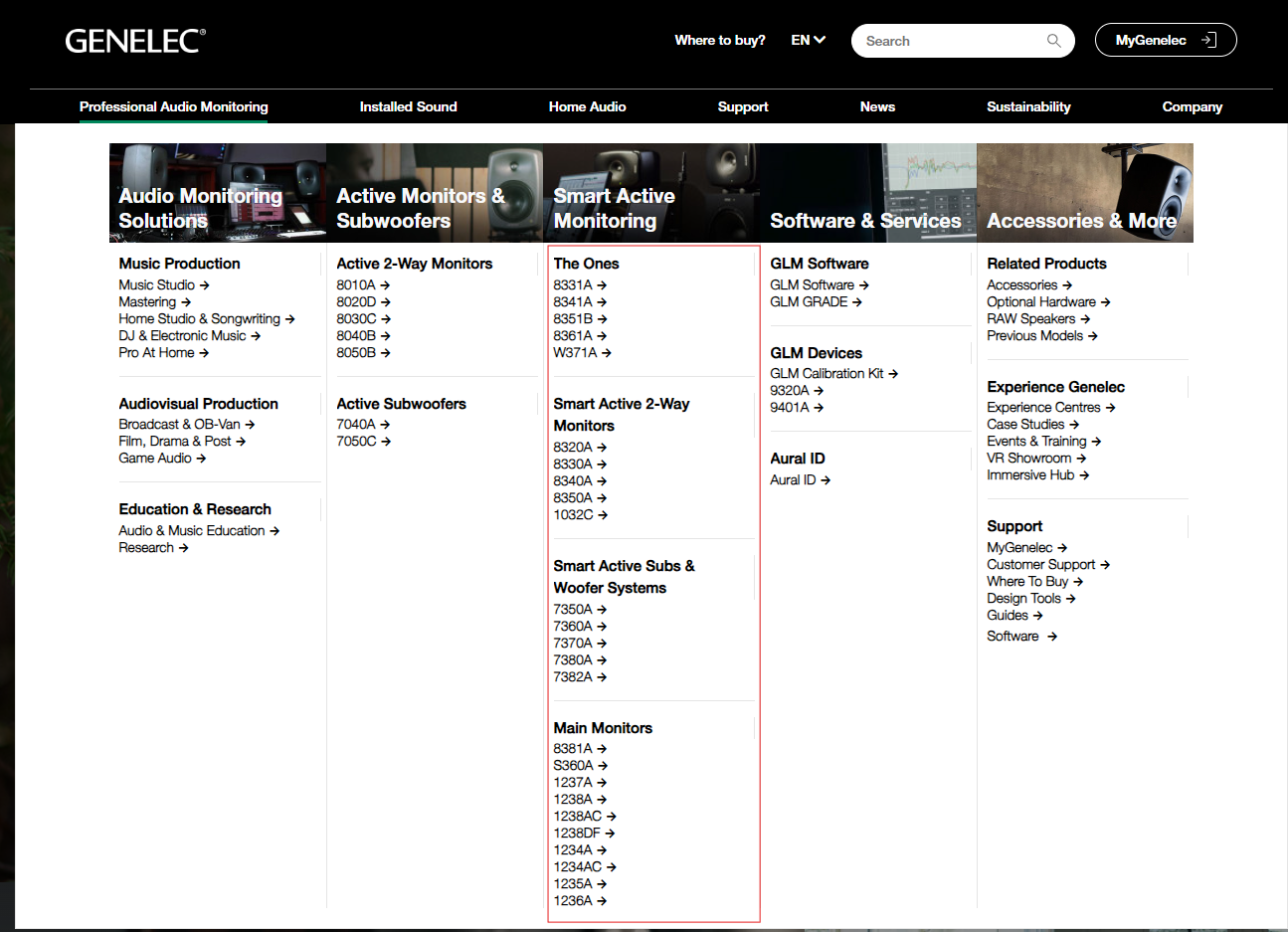The image size is (1288, 932).
Task: Open Accessories & More image tile
Action: point(1085,193)
